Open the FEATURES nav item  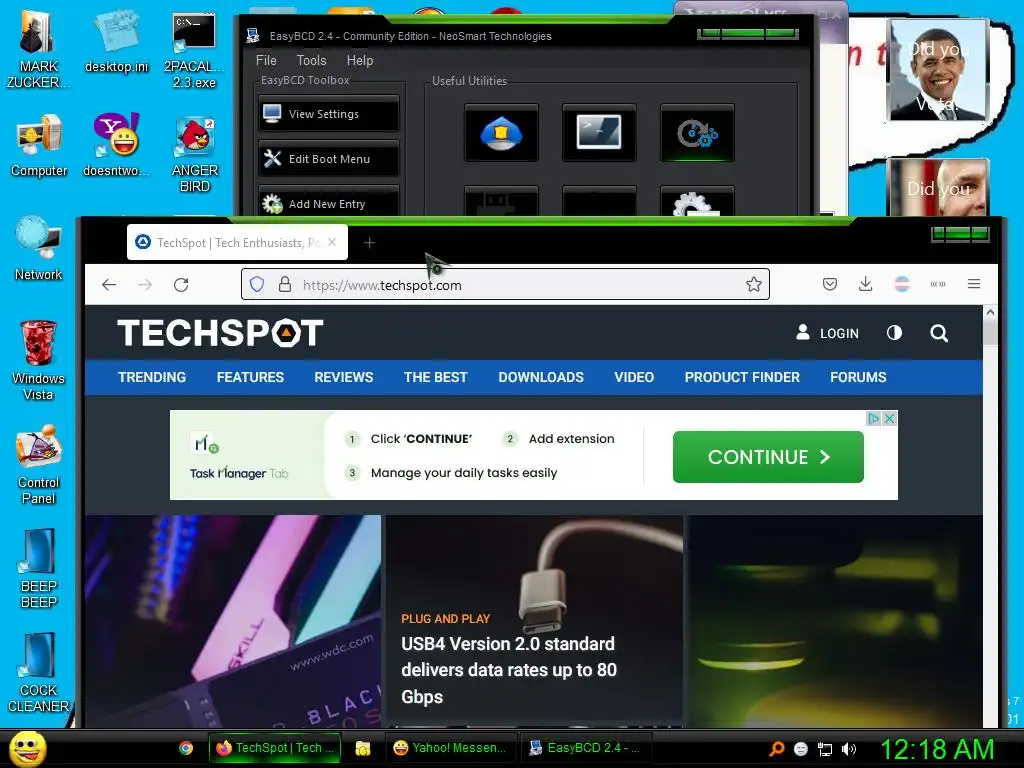250,377
